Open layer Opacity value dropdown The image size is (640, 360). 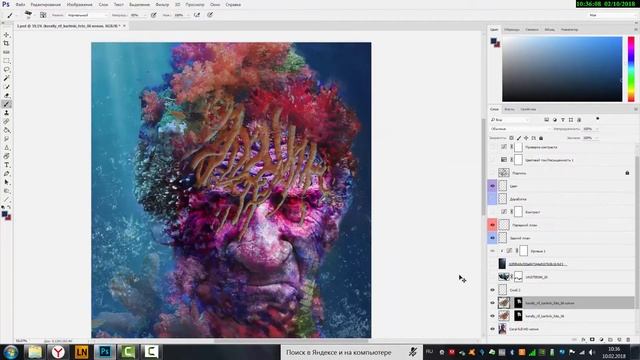[x=597, y=129]
